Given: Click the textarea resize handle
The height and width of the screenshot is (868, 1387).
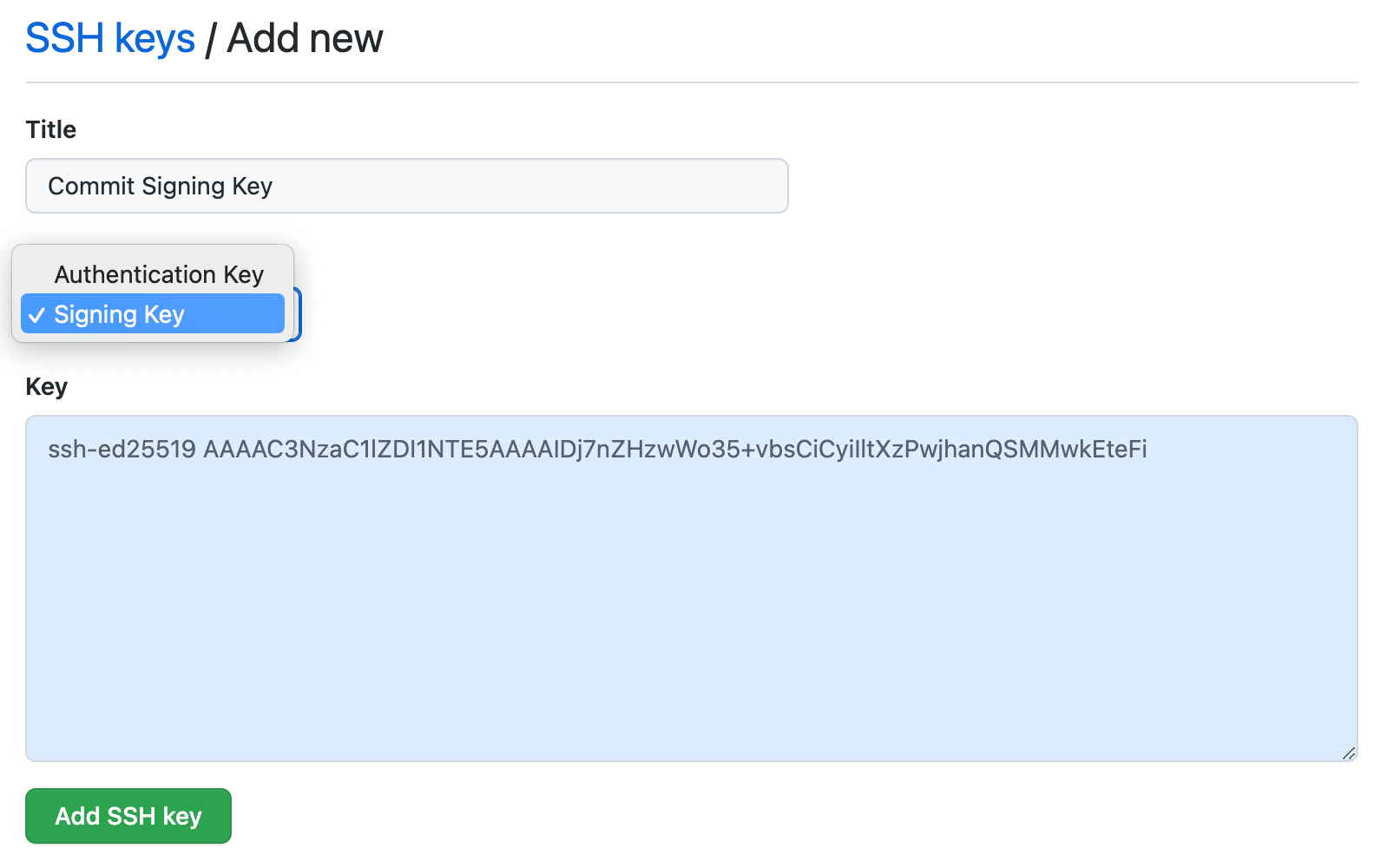Looking at the screenshot, I should pyautogui.click(x=1349, y=752).
